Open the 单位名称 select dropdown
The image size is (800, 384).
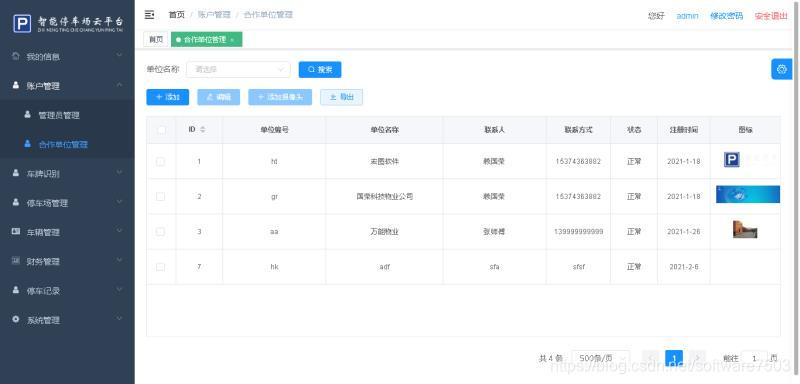(x=238, y=69)
